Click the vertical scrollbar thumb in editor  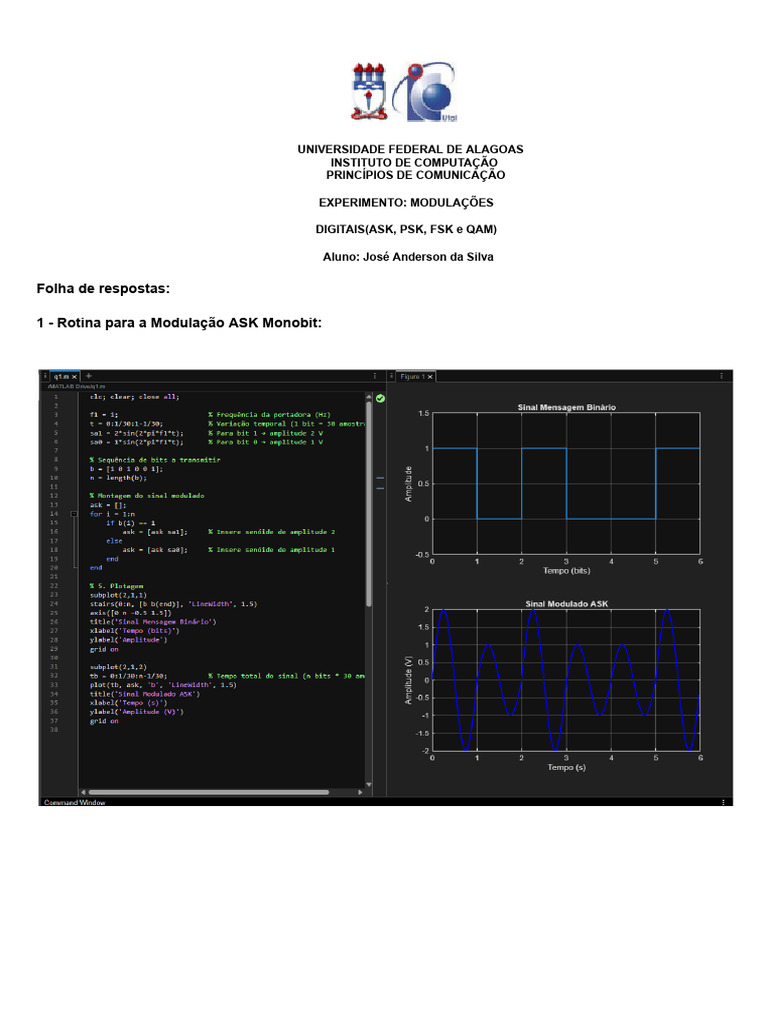coord(369,503)
